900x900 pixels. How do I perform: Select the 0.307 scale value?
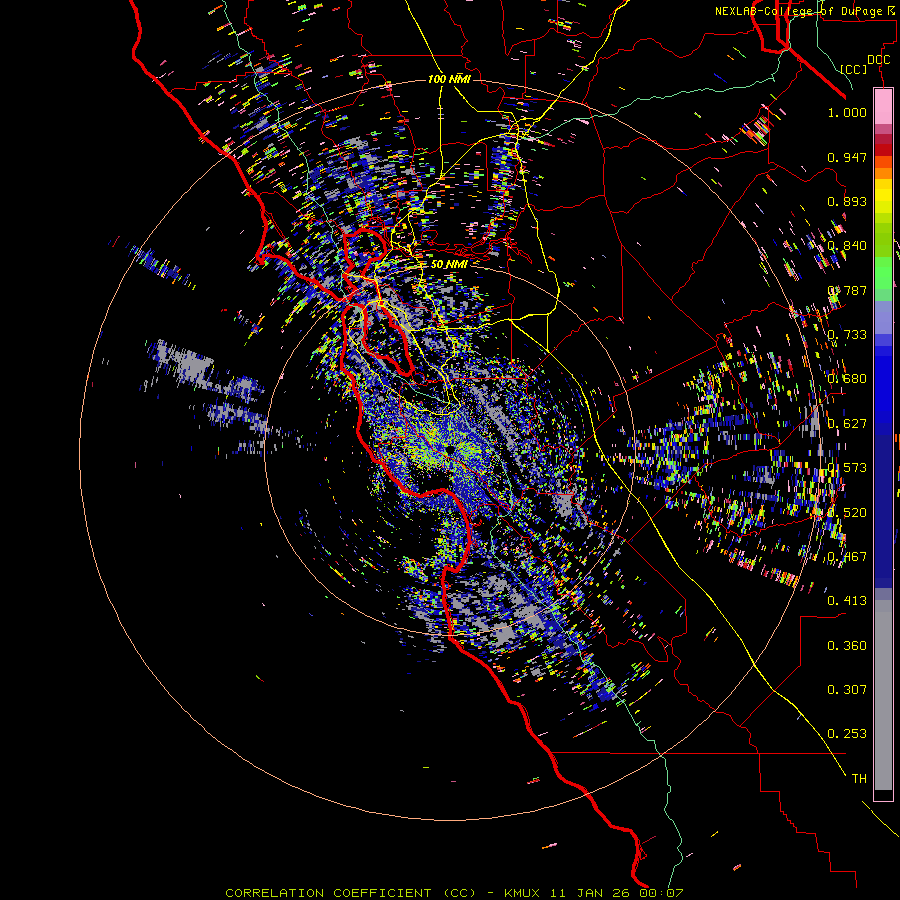847,690
